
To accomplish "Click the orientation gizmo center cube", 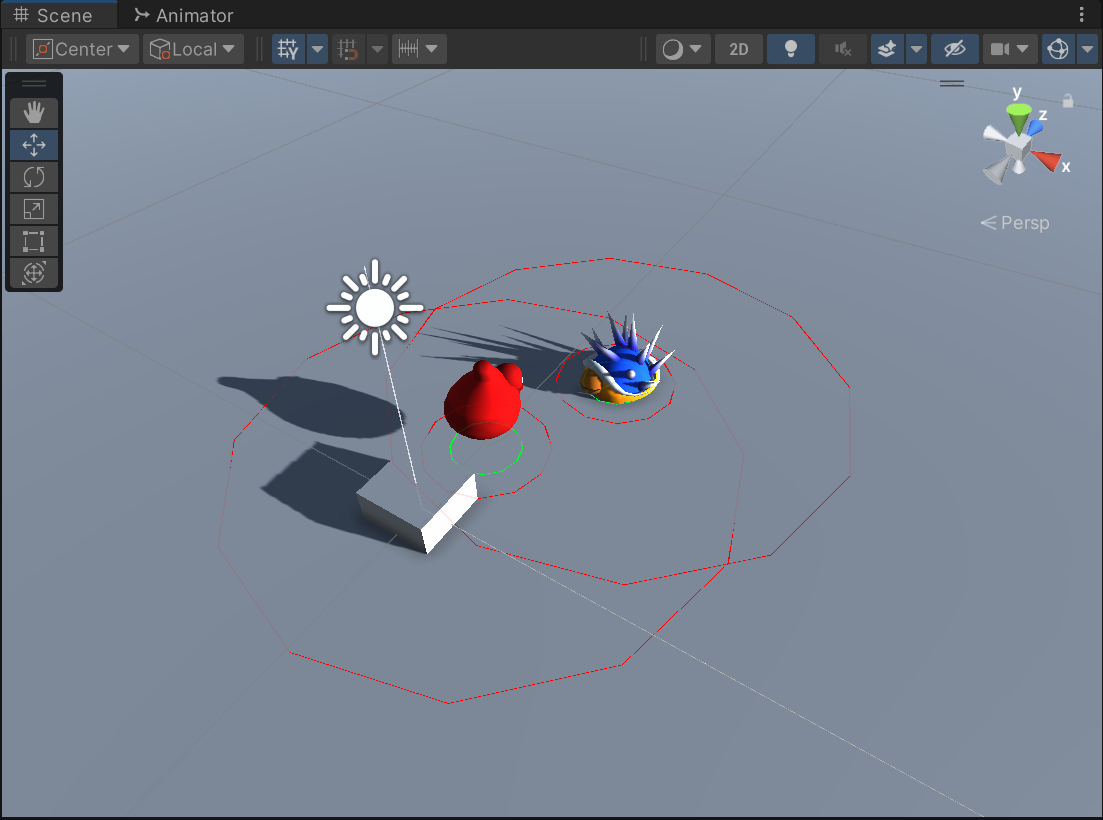I will click(1018, 148).
